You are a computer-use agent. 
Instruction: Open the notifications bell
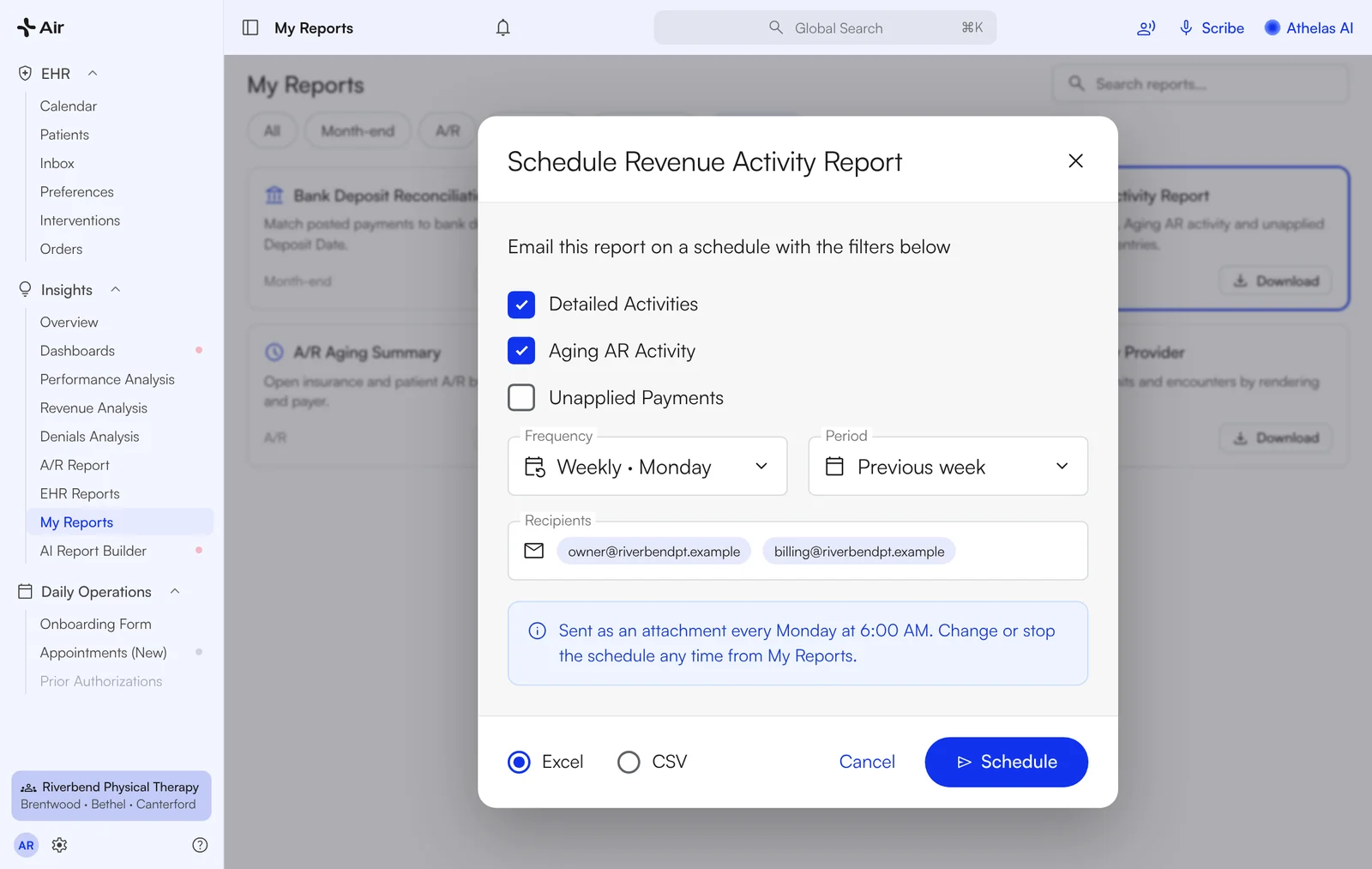503,27
